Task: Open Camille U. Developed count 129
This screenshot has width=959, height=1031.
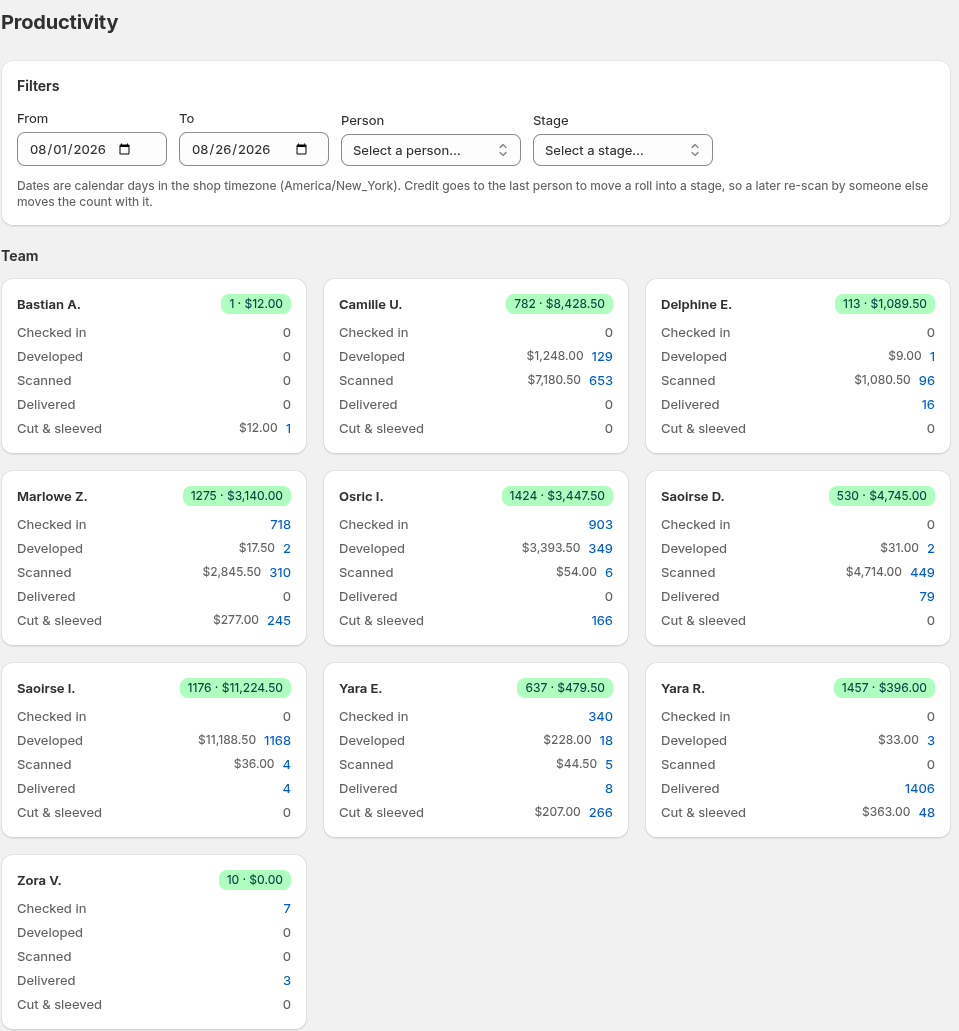Action: pyautogui.click(x=602, y=356)
